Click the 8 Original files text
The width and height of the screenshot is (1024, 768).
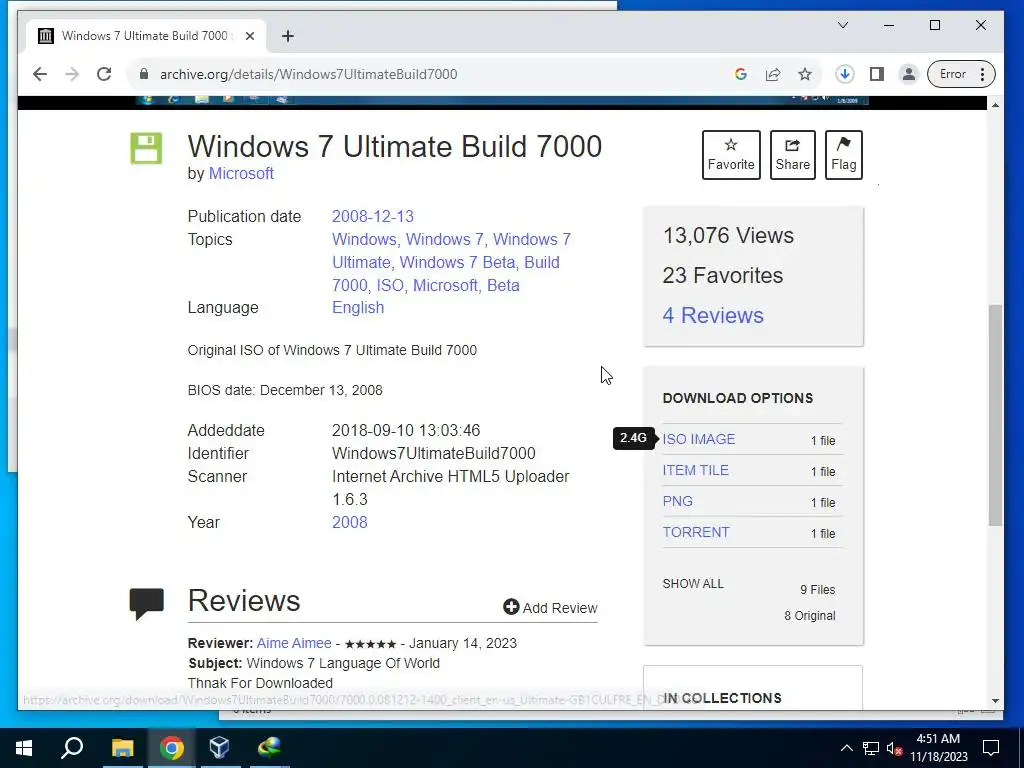[809, 615]
